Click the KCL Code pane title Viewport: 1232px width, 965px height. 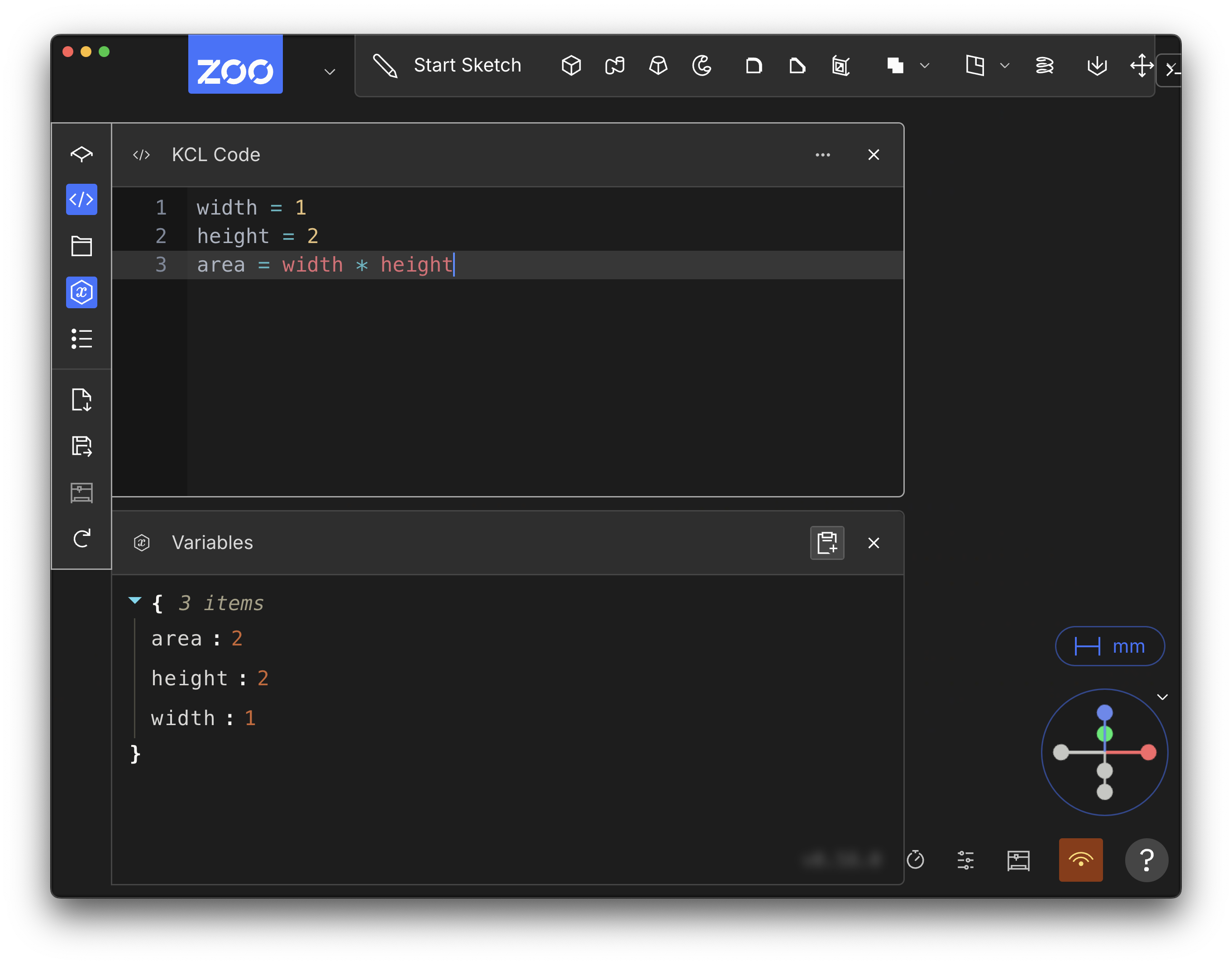coord(216,155)
